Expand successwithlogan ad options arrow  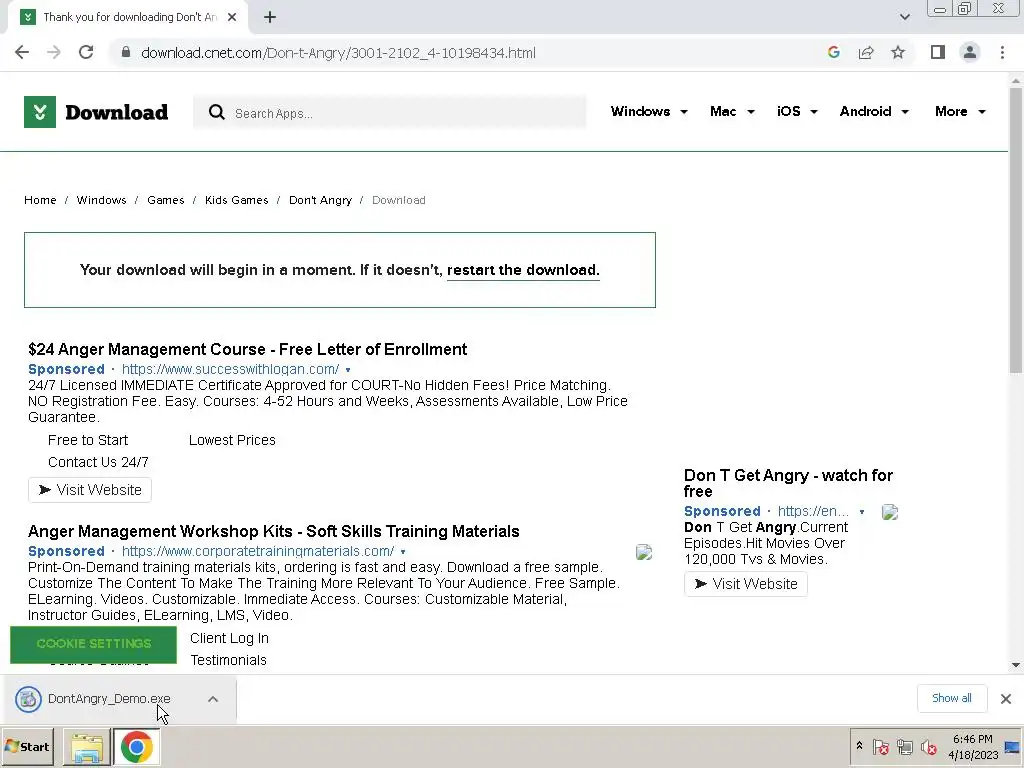click(347, 370)
